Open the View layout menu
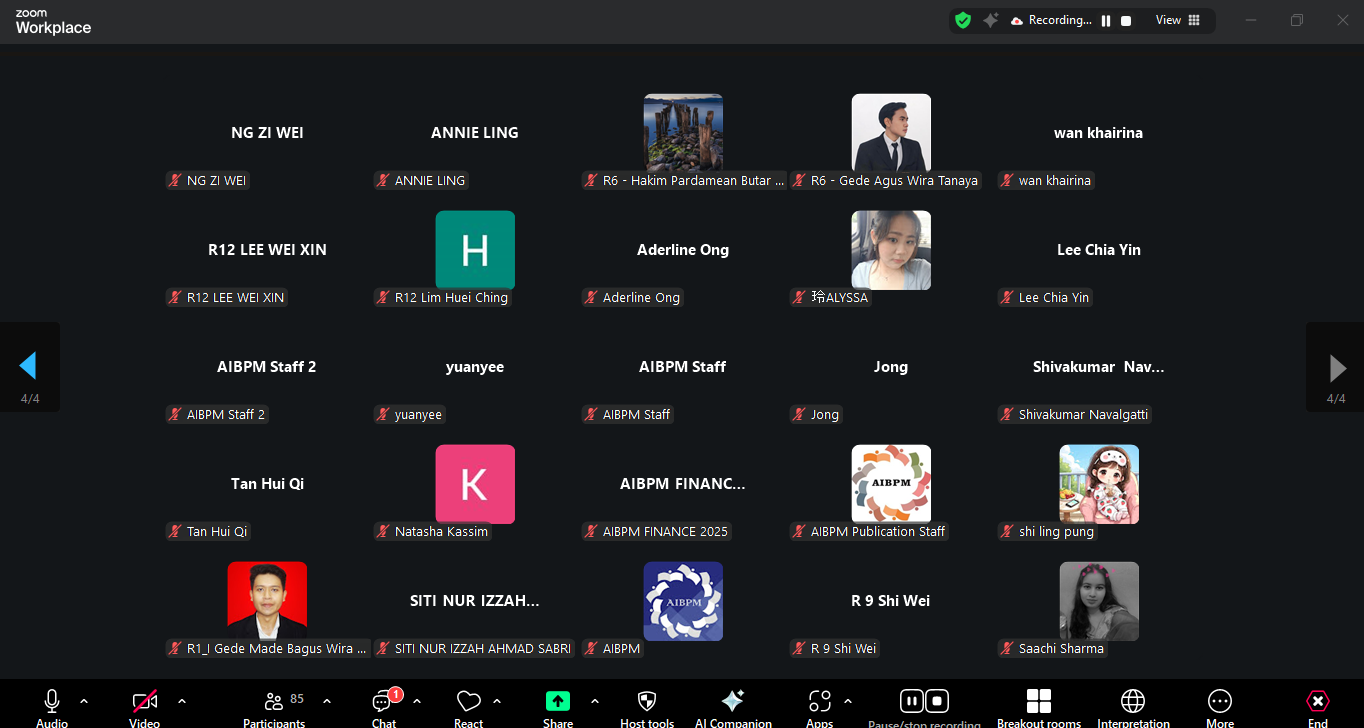 coord(1178,20)
